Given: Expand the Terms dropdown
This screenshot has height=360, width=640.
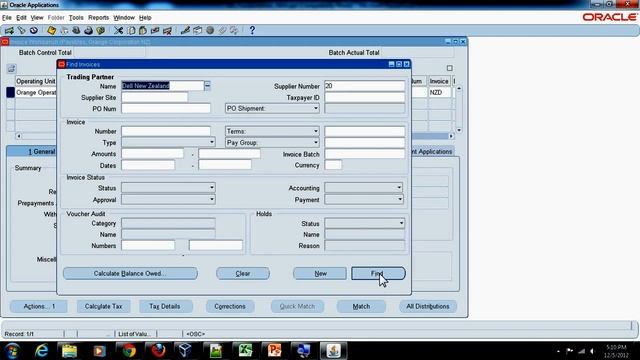Looking at the screenshot, I should pyautogui.click(x=316, y=131).
